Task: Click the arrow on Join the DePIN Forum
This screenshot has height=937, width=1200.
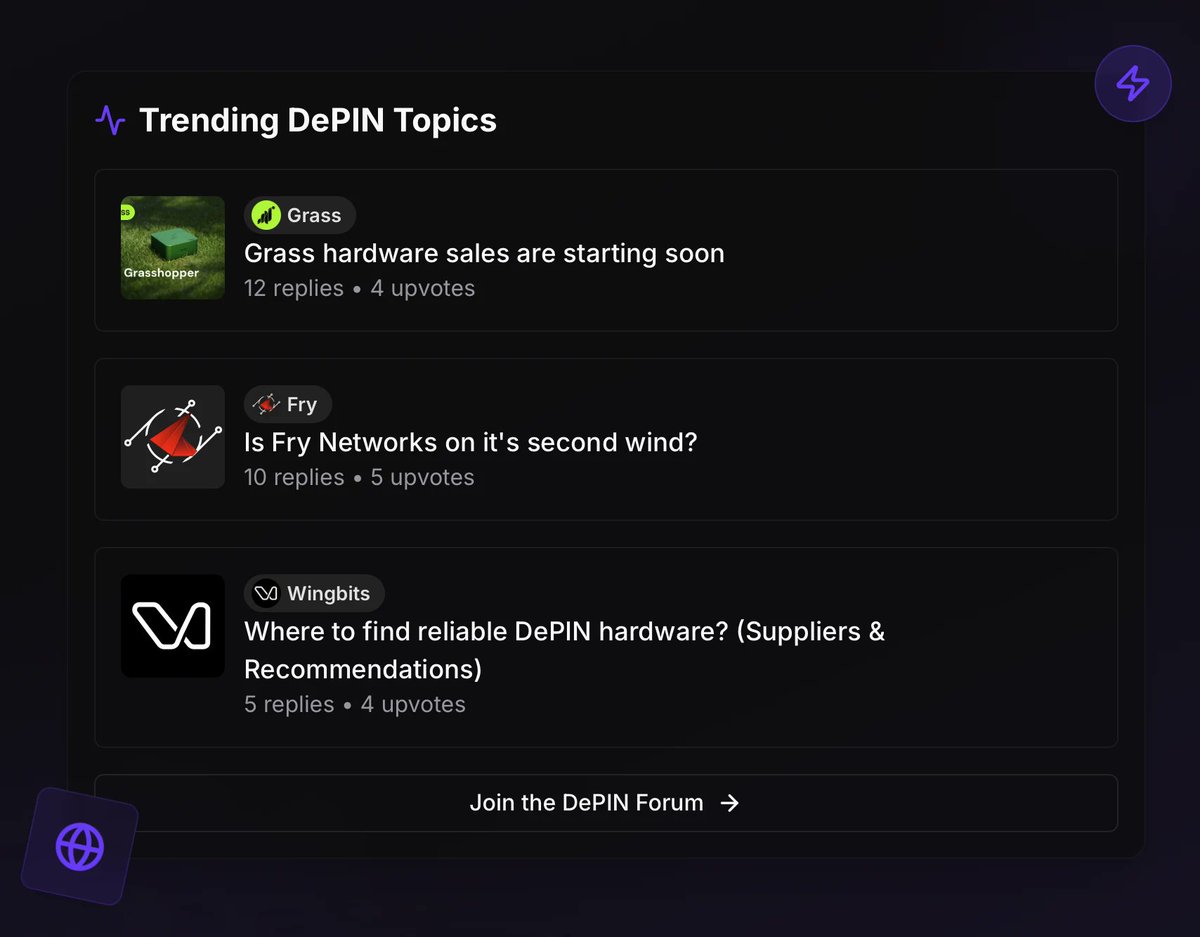Action: [730, 803]
